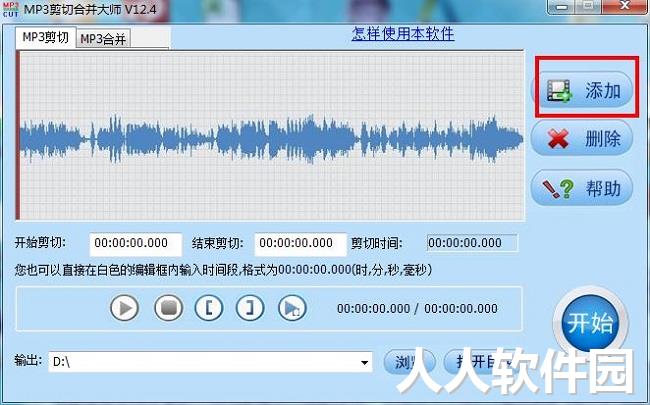Select the MP3剪切 tab

(46, 37)
